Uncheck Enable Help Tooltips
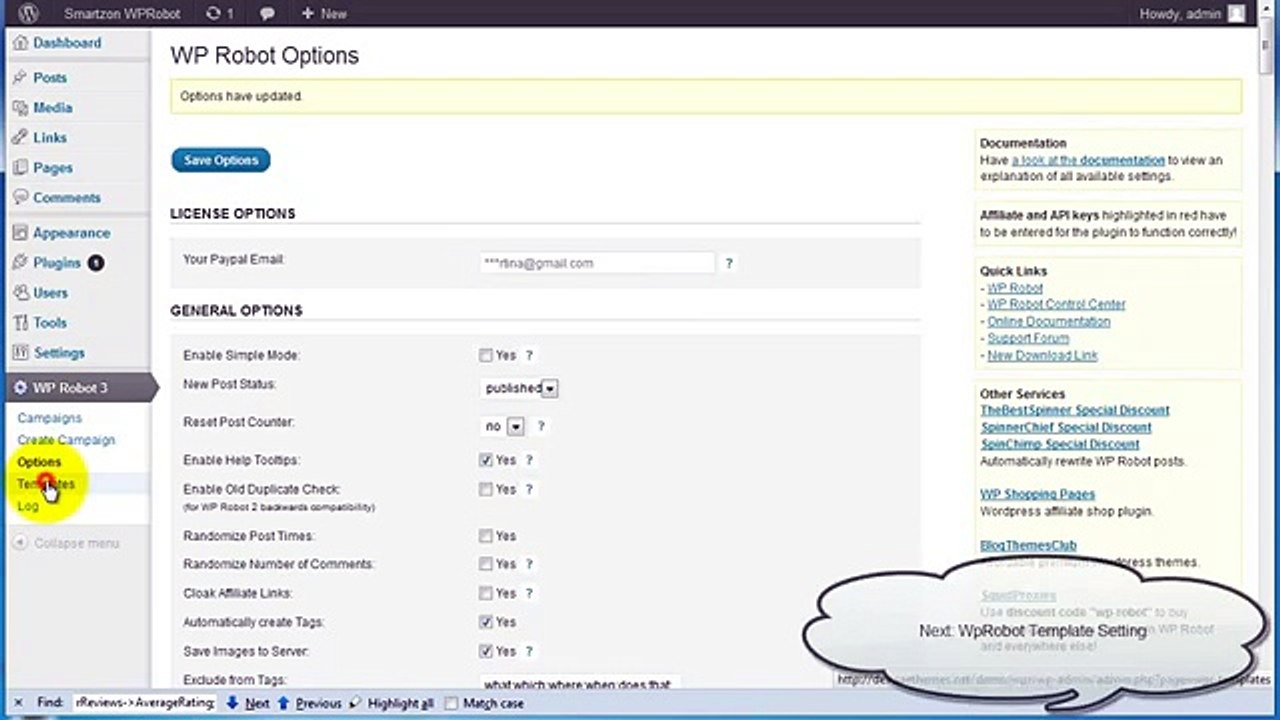The width and height of the screenshot is (1280, 720). coord(486,460)
